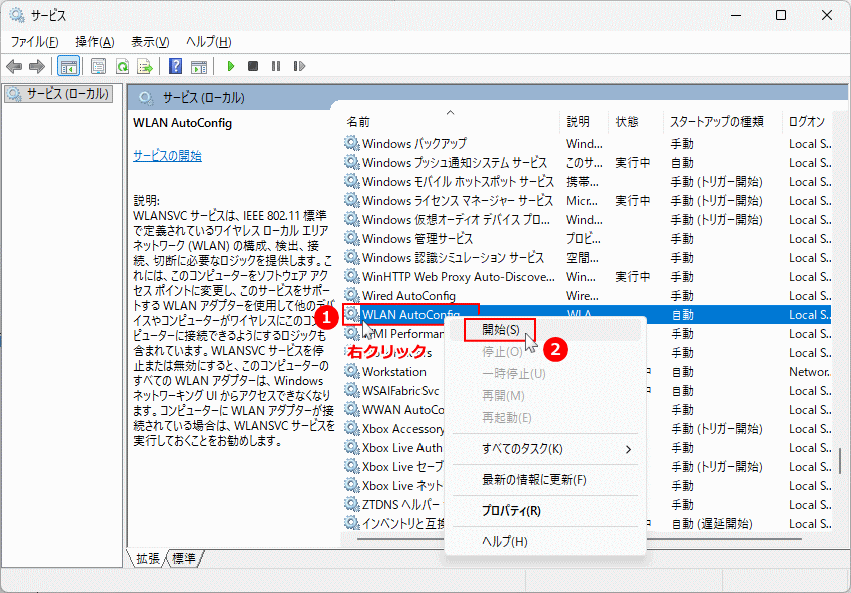Click the Pause service toolbar icon
This screenshot has width=851, height=593.
pos(276,66)
